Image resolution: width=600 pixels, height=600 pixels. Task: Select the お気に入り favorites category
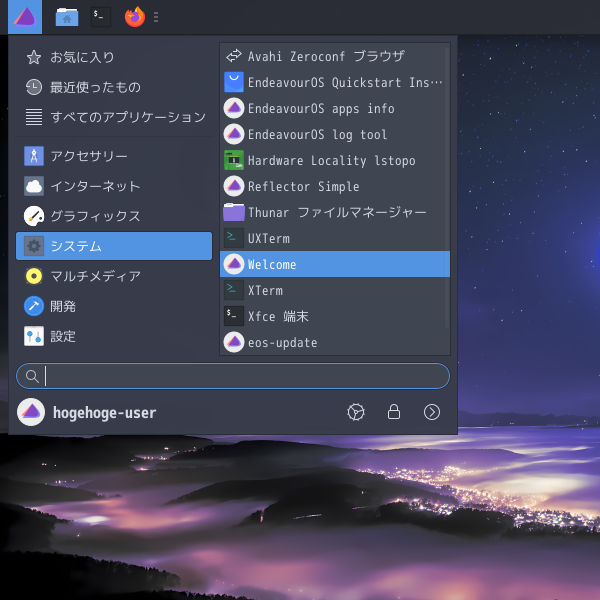[114, 57]
